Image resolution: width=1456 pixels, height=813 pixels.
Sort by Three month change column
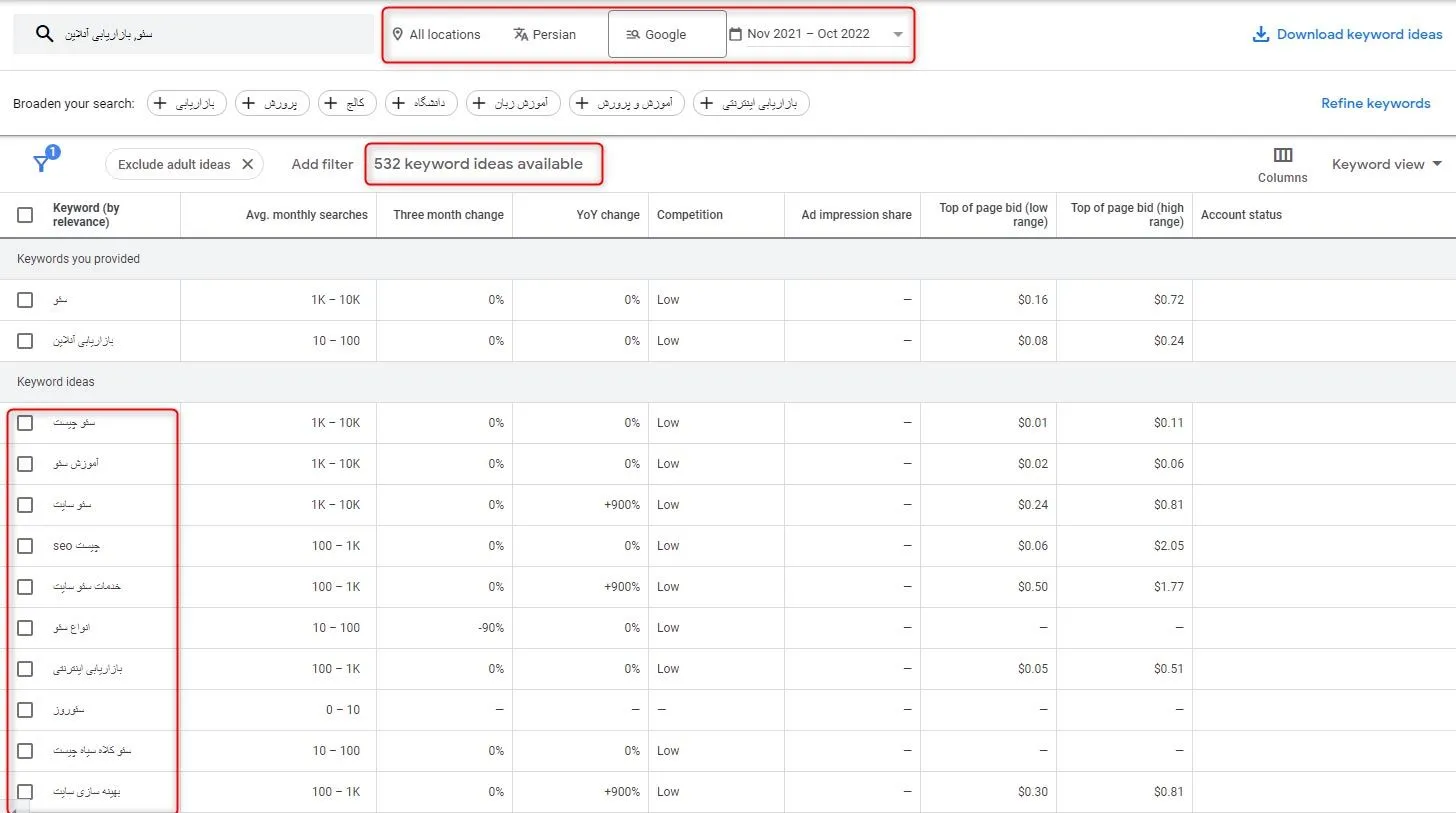tap(448, 214)
